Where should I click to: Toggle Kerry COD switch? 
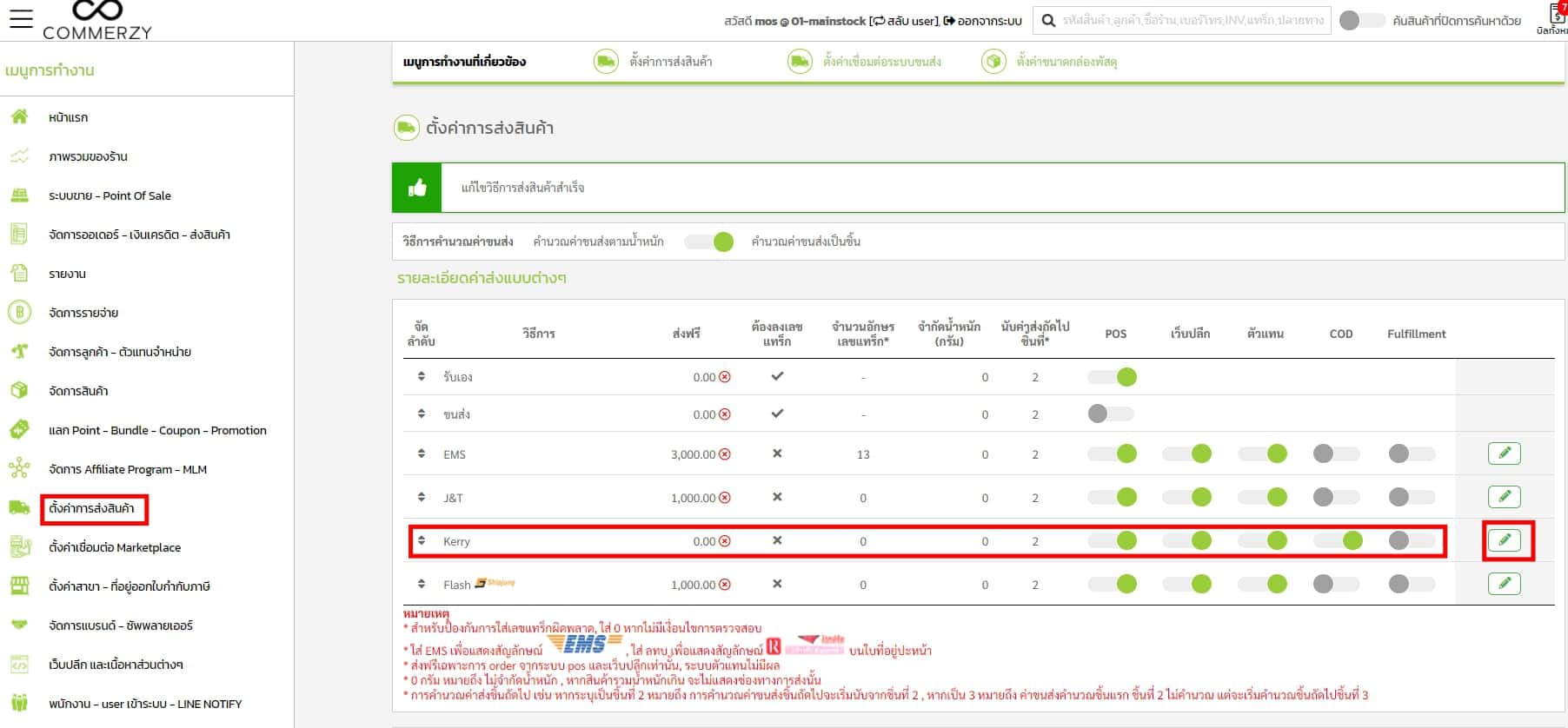[1337, 540]
